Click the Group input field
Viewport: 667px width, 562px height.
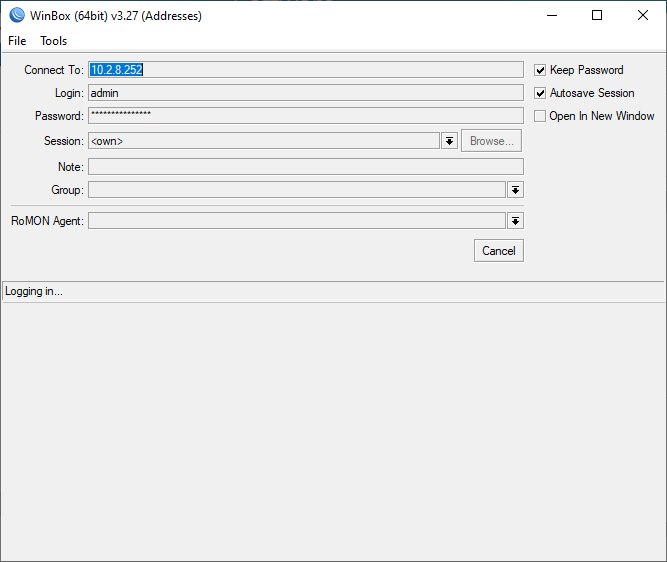tap(297, 190)
